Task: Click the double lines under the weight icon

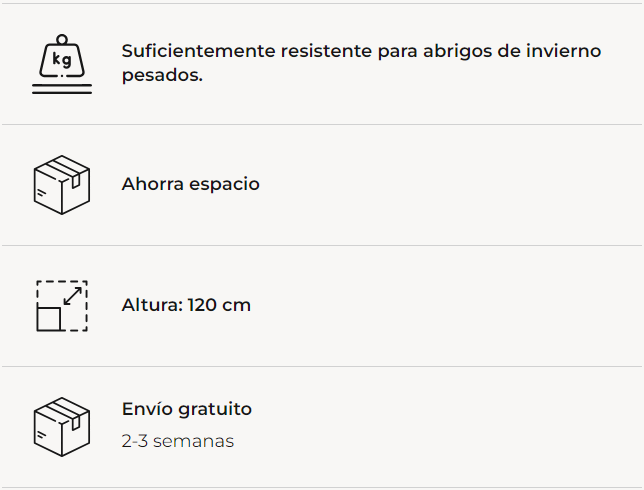Action: [61, 90]
